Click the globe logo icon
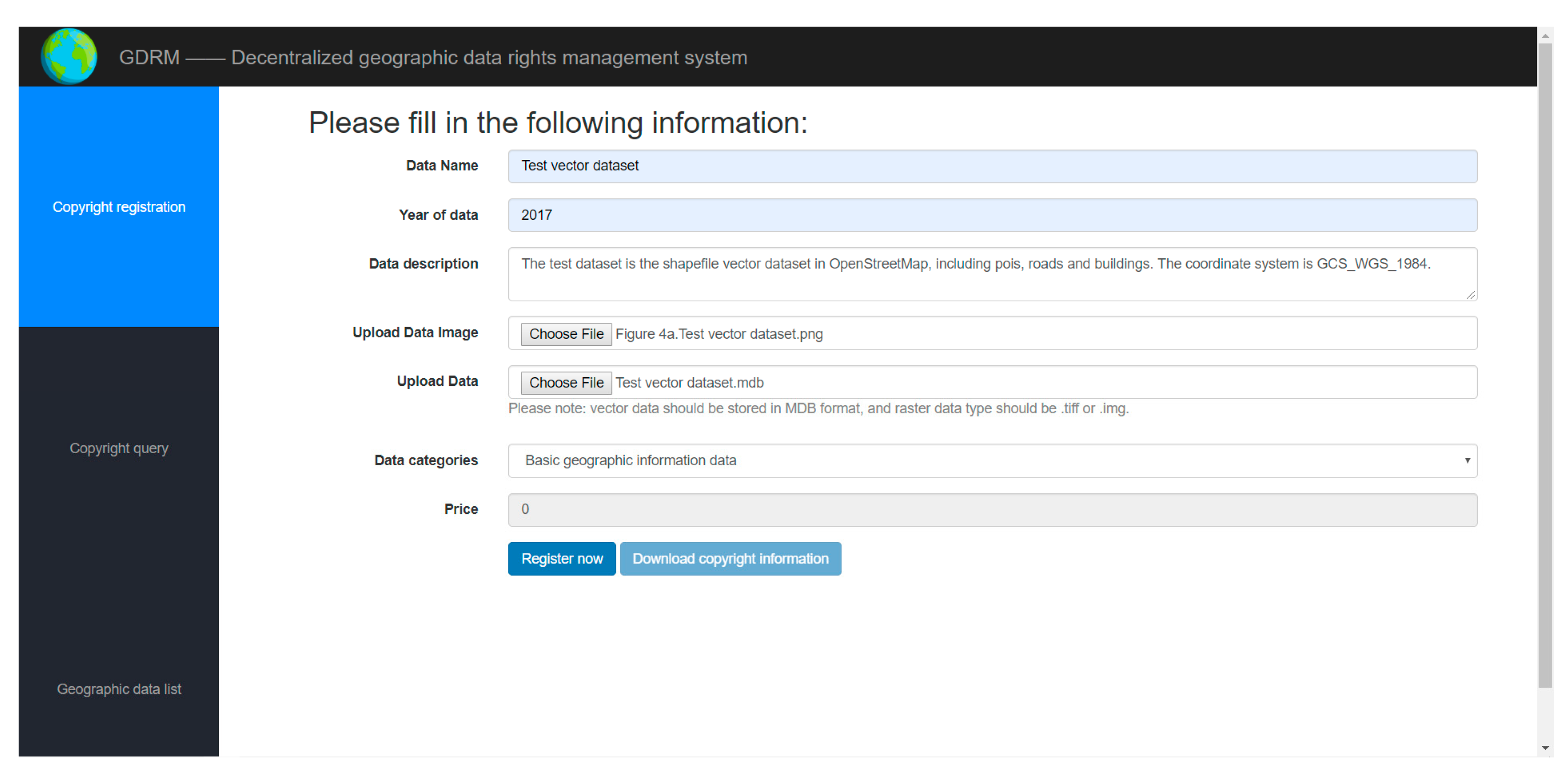The width and height of the screenshot is (1568, 777). (69, 56)
